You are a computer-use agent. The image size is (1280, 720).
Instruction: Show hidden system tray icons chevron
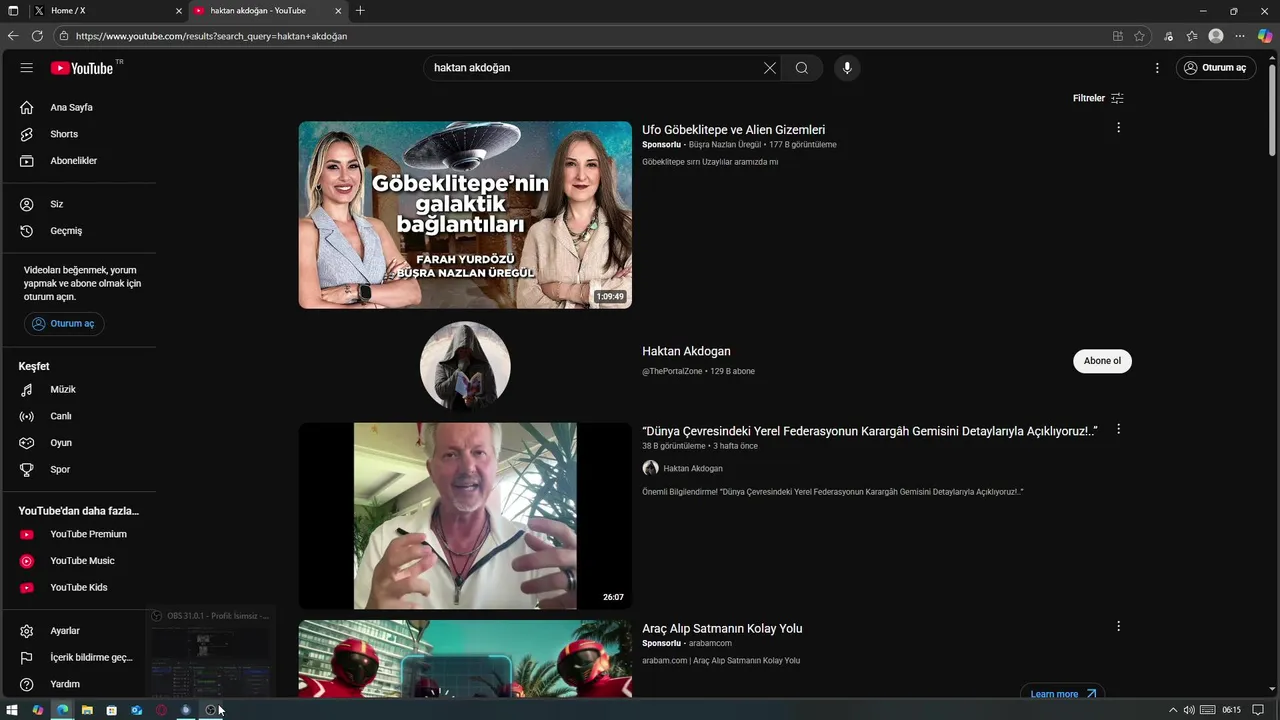tap(1173, 710)
